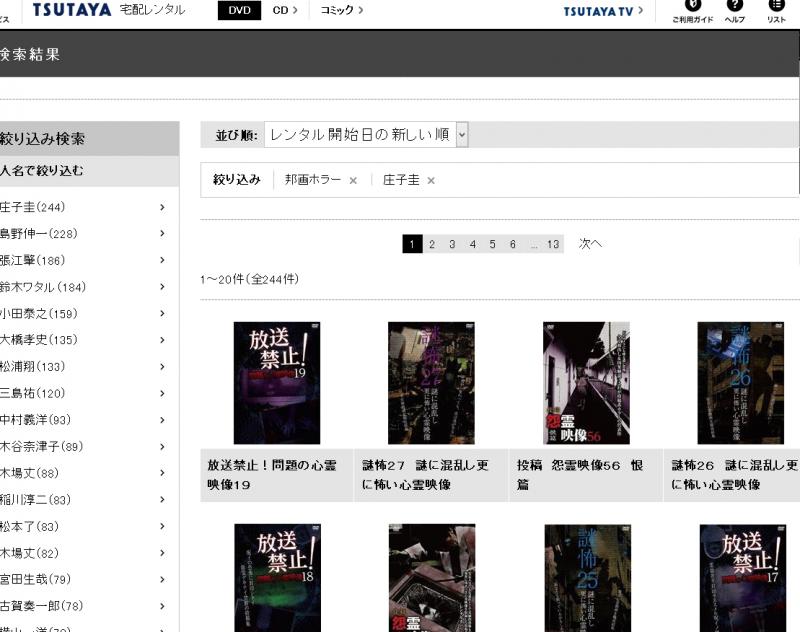The image size is (800, 632).
Task: Open 謎怖26 DVD cover thumbnail
Action: tap(741, 383)
